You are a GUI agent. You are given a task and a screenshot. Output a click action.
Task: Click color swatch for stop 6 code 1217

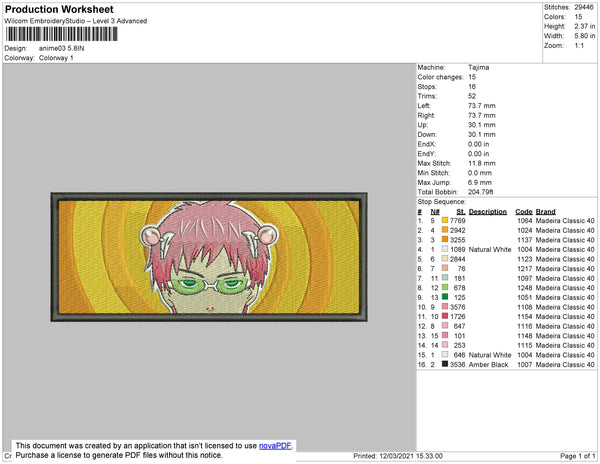[445, 268]
